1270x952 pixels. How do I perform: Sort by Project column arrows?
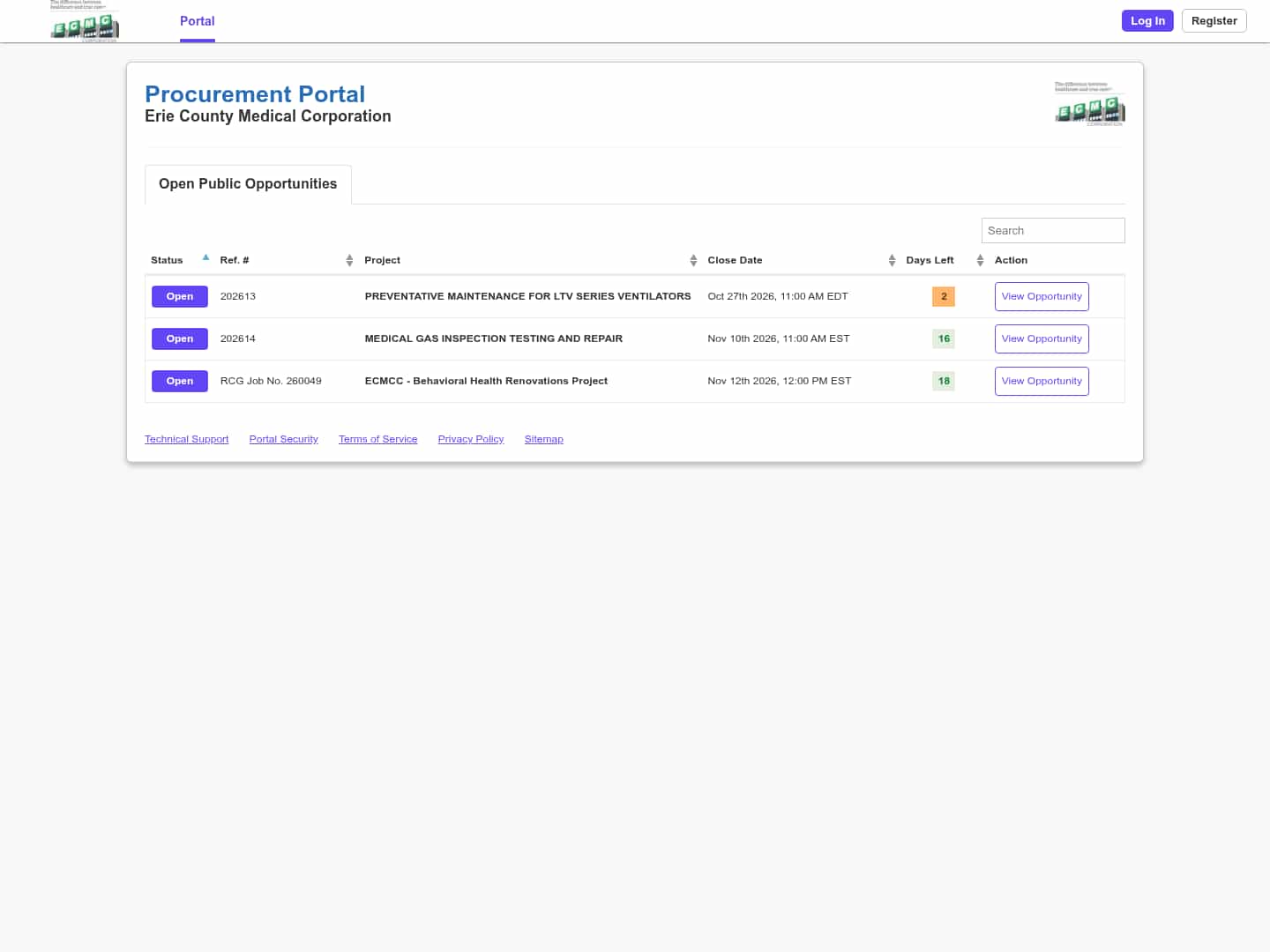coord(693,260)
